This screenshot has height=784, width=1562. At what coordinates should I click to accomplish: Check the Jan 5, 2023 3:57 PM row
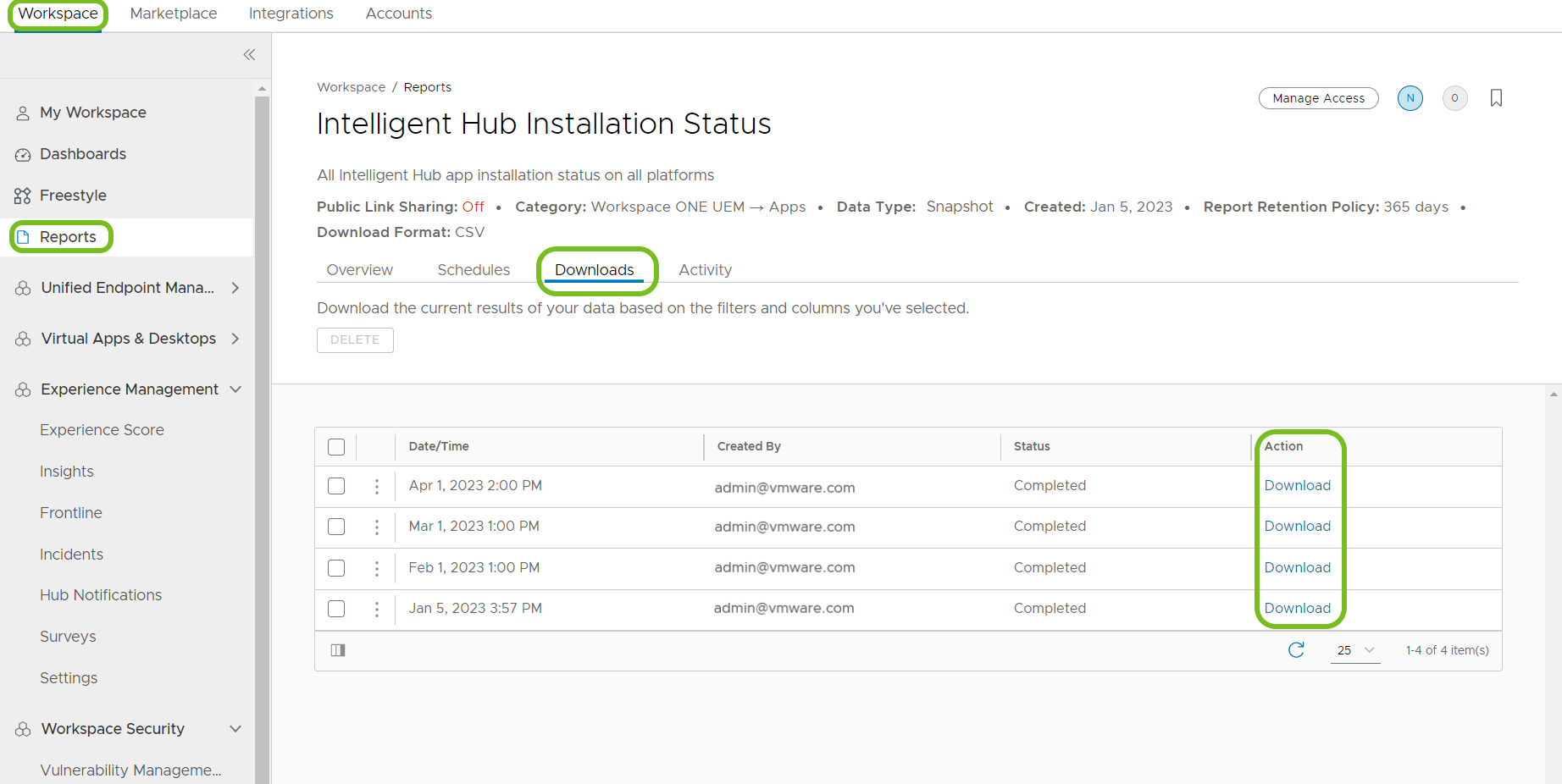[x=336, y=609]
